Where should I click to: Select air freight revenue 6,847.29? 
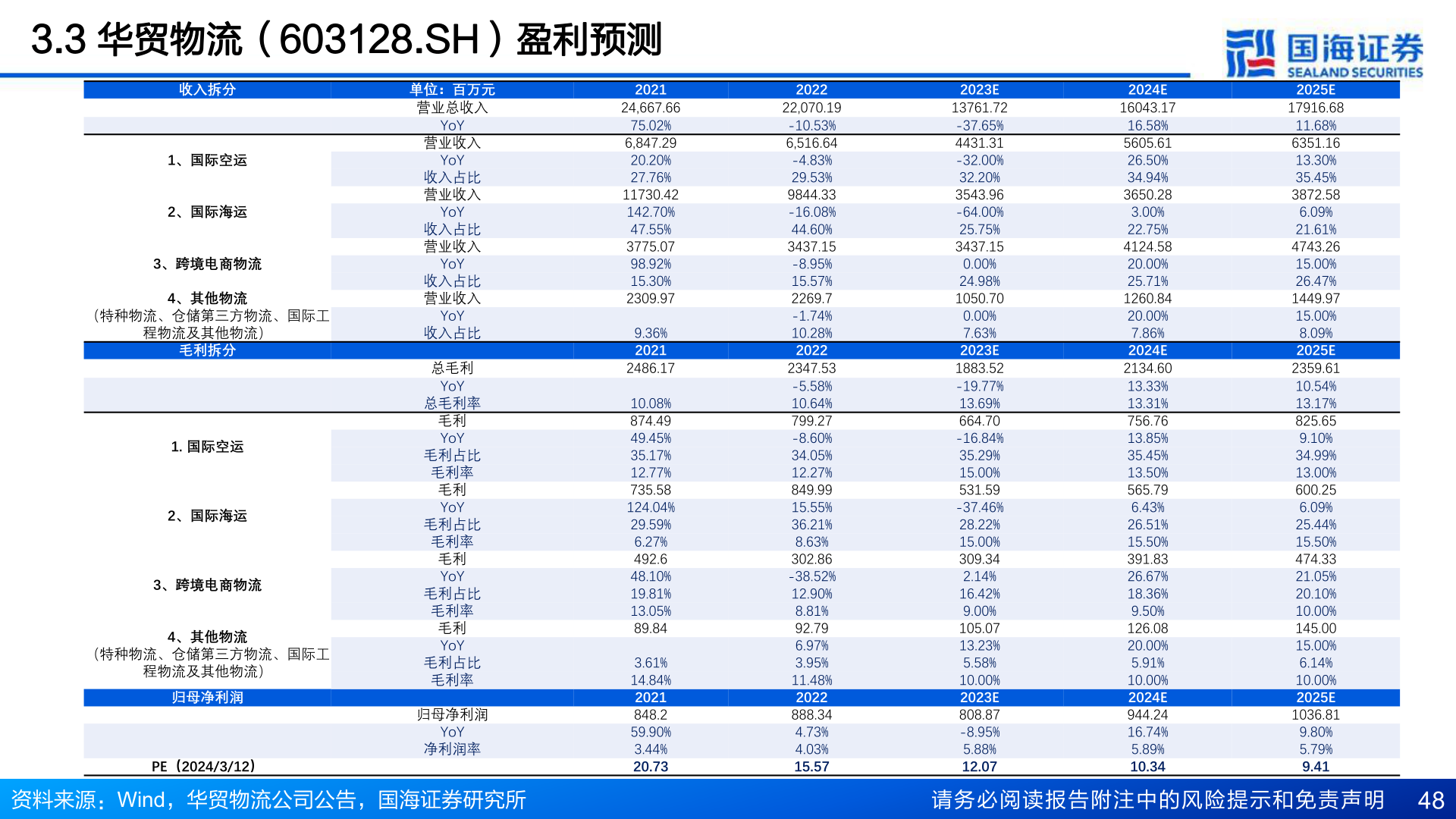coord(651,143)
